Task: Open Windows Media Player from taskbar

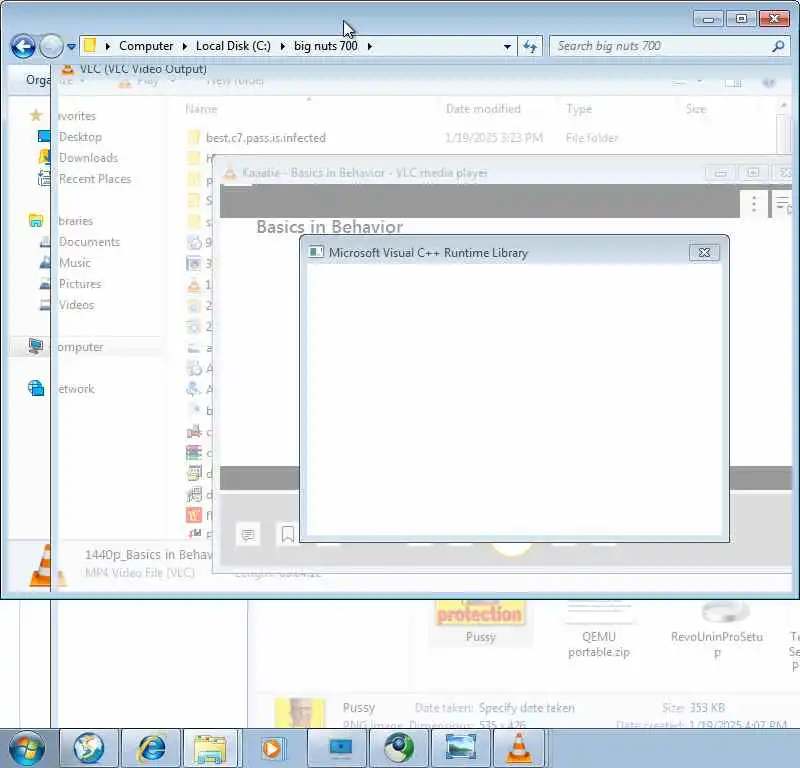Action: (x=272, y=749)
